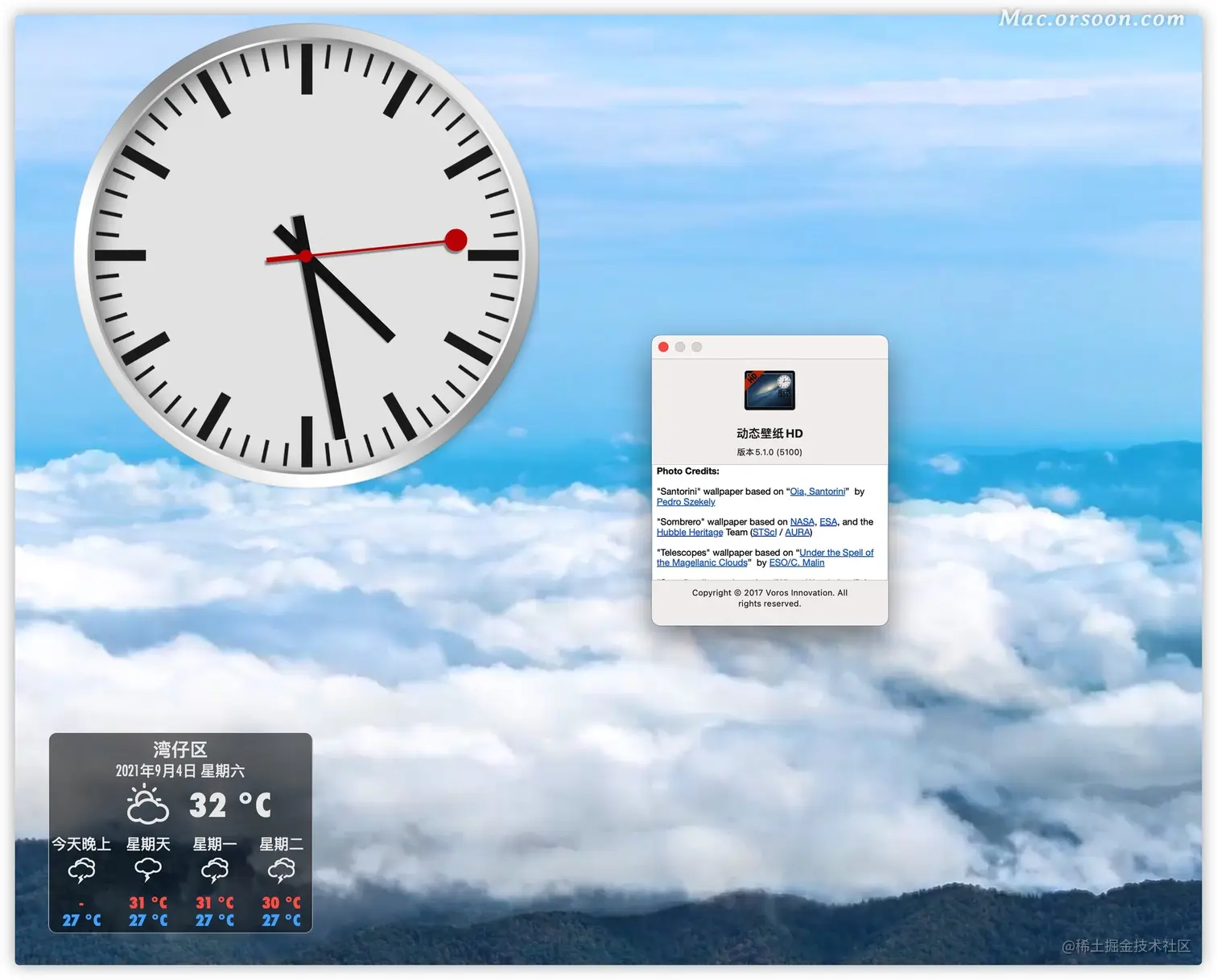Open the "Oia, Santorini" link
Image resolution: width=1217 pixels, height=980 pixels.
point(817,492)
